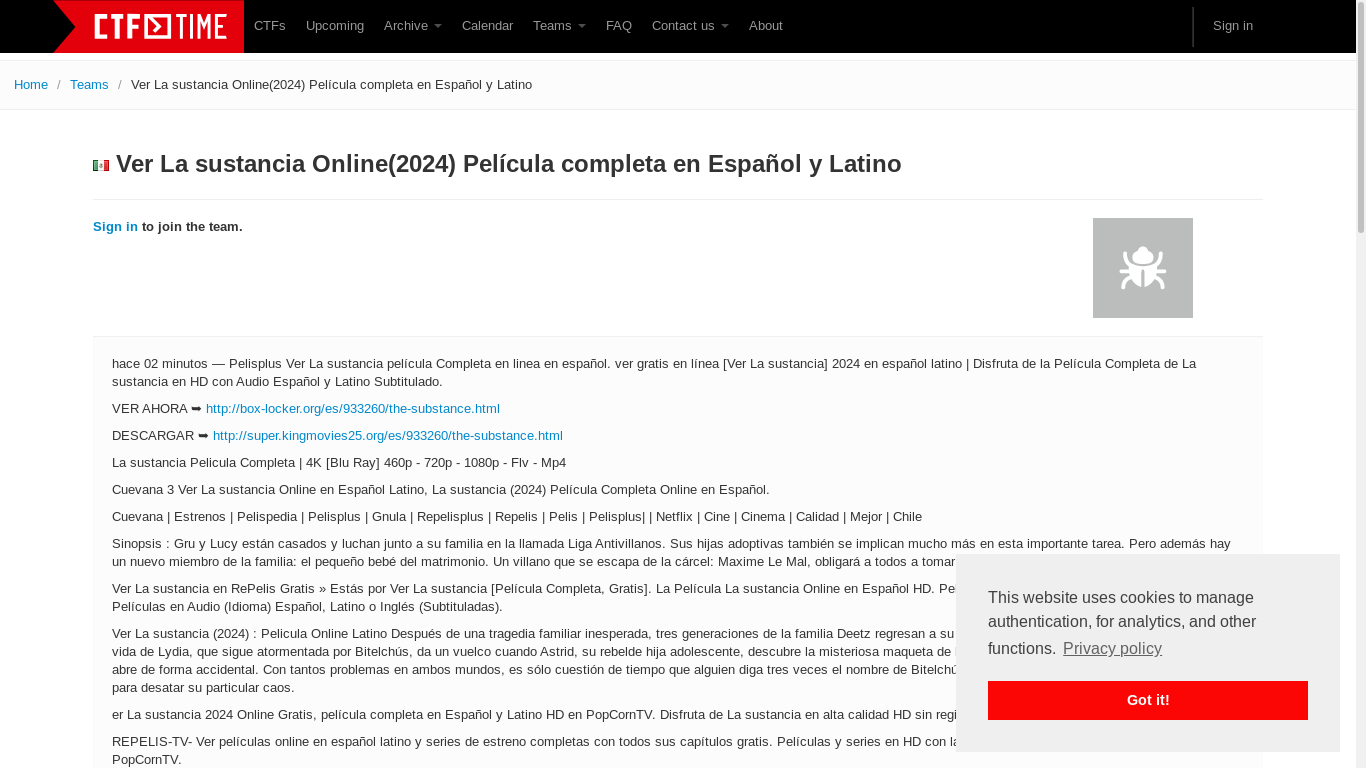The width and height of the screenshot is (1366, 768).
Task: Go to Teams via breadcrumb
Action: (x=89, y=85)
